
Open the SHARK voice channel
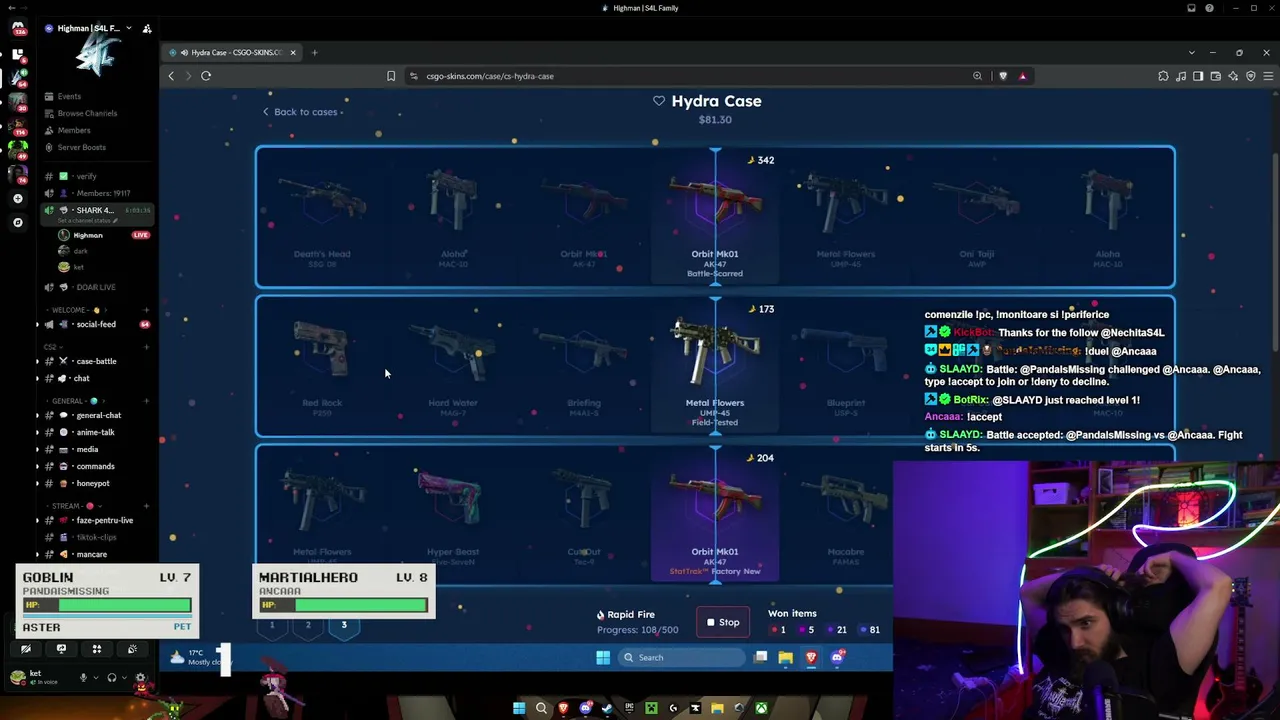pos(97,210)
